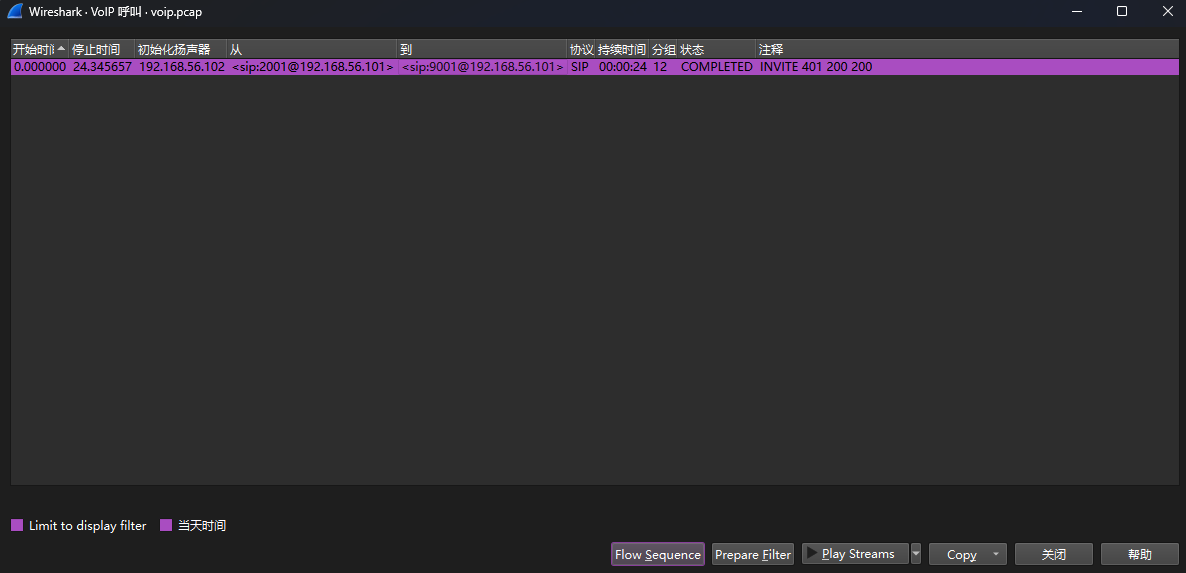Screen dimensions: 1186x573
Task: Sort by the 从 column header
Action: click(312, 49)
